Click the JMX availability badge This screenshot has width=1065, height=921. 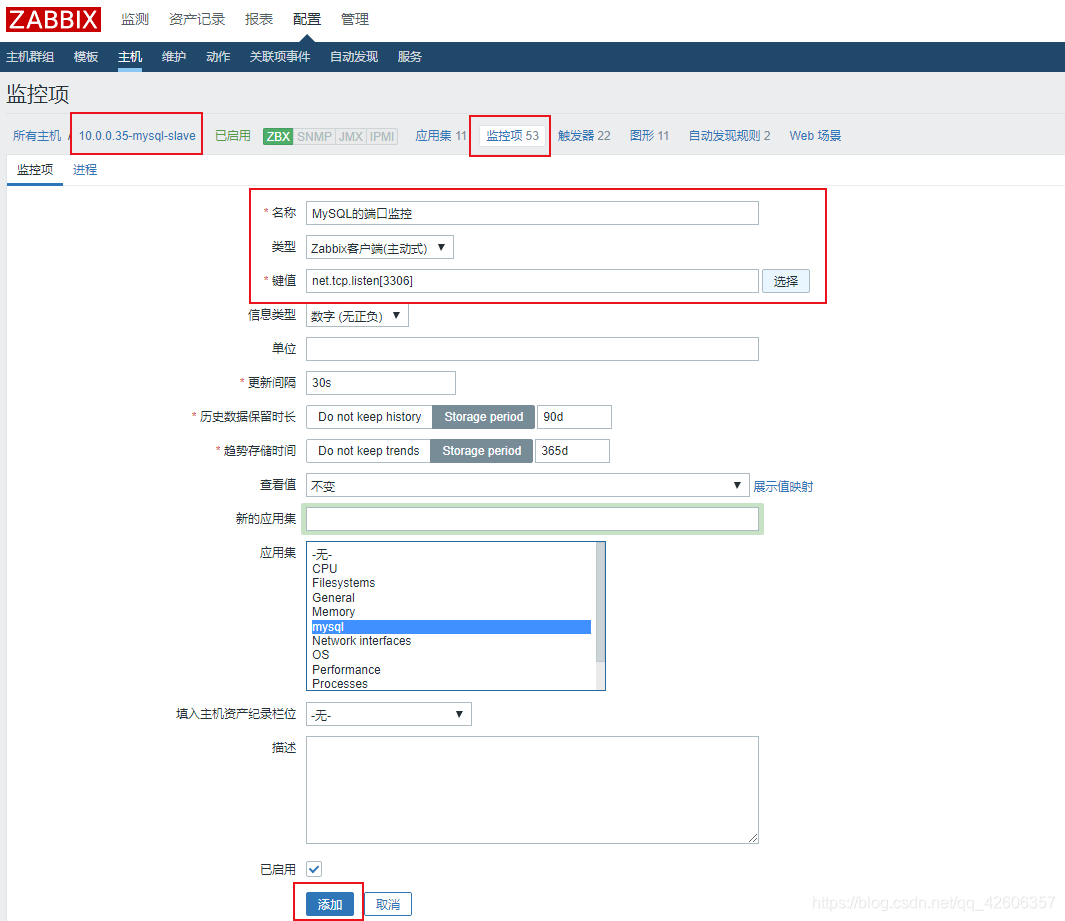click(351, 137)
